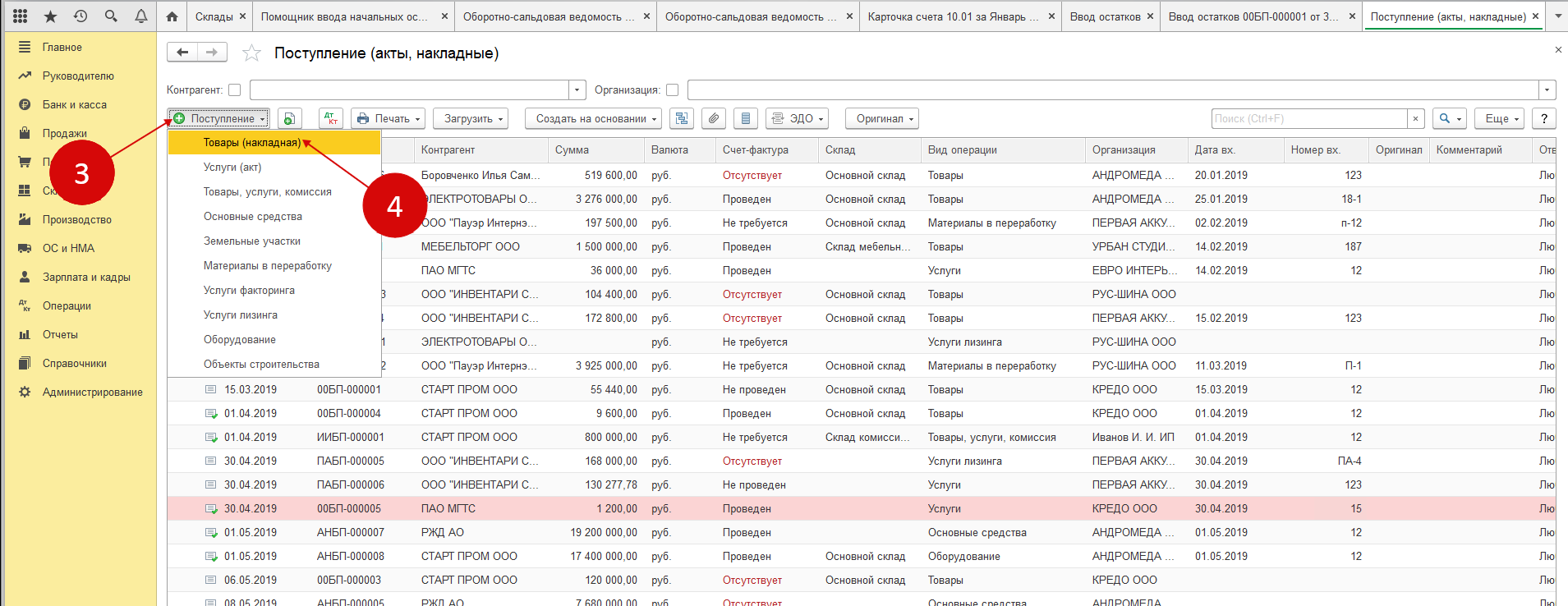Screen dimensions: 1568x606
Task: Clear the search field with the X
Action: point(1415,119)
